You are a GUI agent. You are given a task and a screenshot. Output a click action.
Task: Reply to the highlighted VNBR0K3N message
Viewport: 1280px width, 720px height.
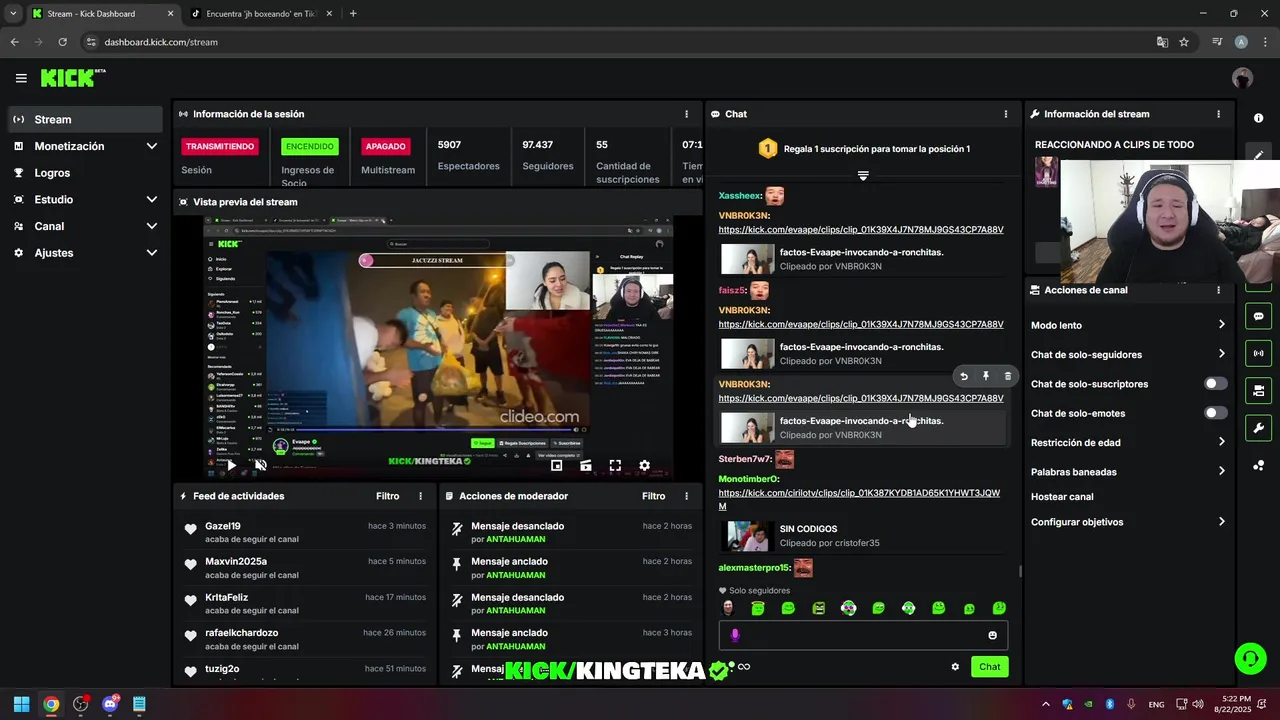[964, 376]
